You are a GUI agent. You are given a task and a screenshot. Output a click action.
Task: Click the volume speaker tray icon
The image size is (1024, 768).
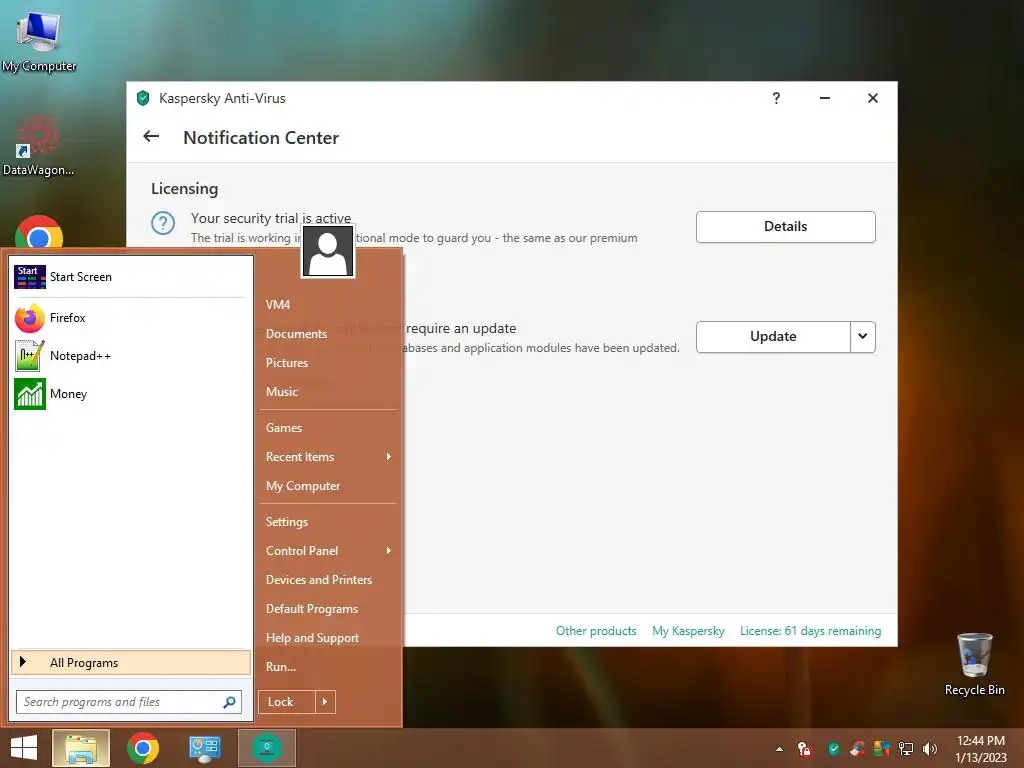[x=929, y=749]
